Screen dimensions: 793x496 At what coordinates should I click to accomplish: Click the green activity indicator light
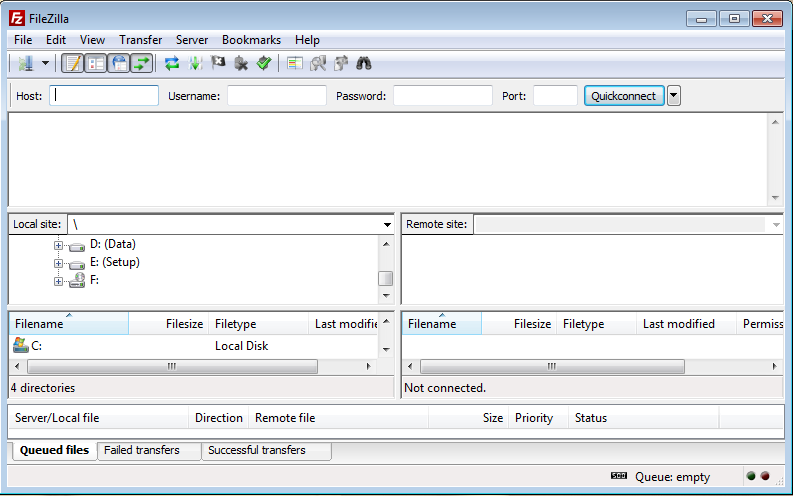751,476
